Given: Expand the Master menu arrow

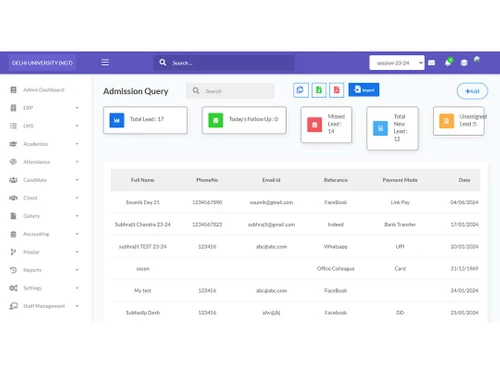Looking at the screenshot, I should (x=77, y=252).
